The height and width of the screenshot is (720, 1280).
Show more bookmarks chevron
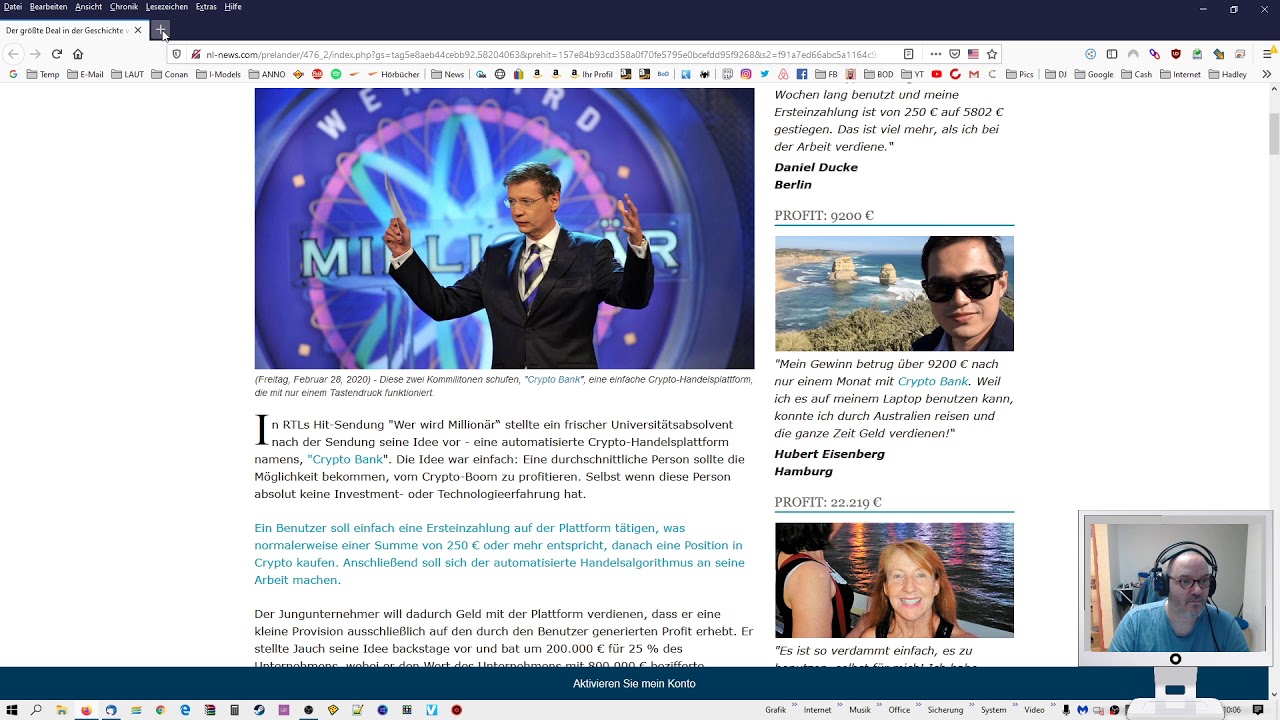coord(1266,74)
